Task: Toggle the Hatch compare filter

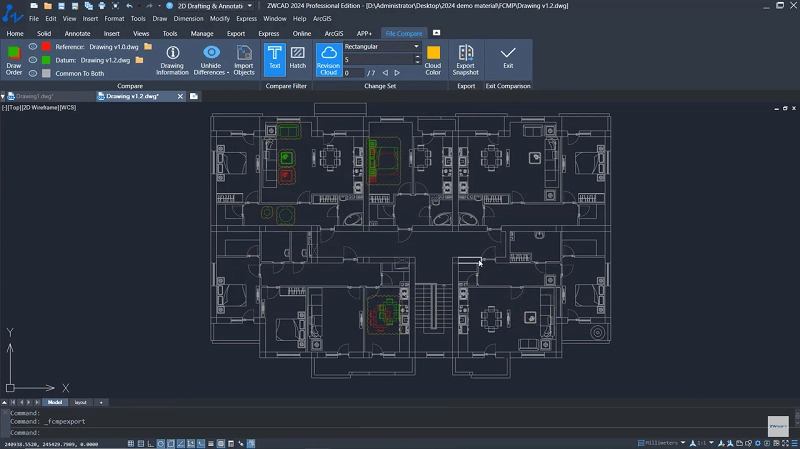Action: tap(298, 58)
